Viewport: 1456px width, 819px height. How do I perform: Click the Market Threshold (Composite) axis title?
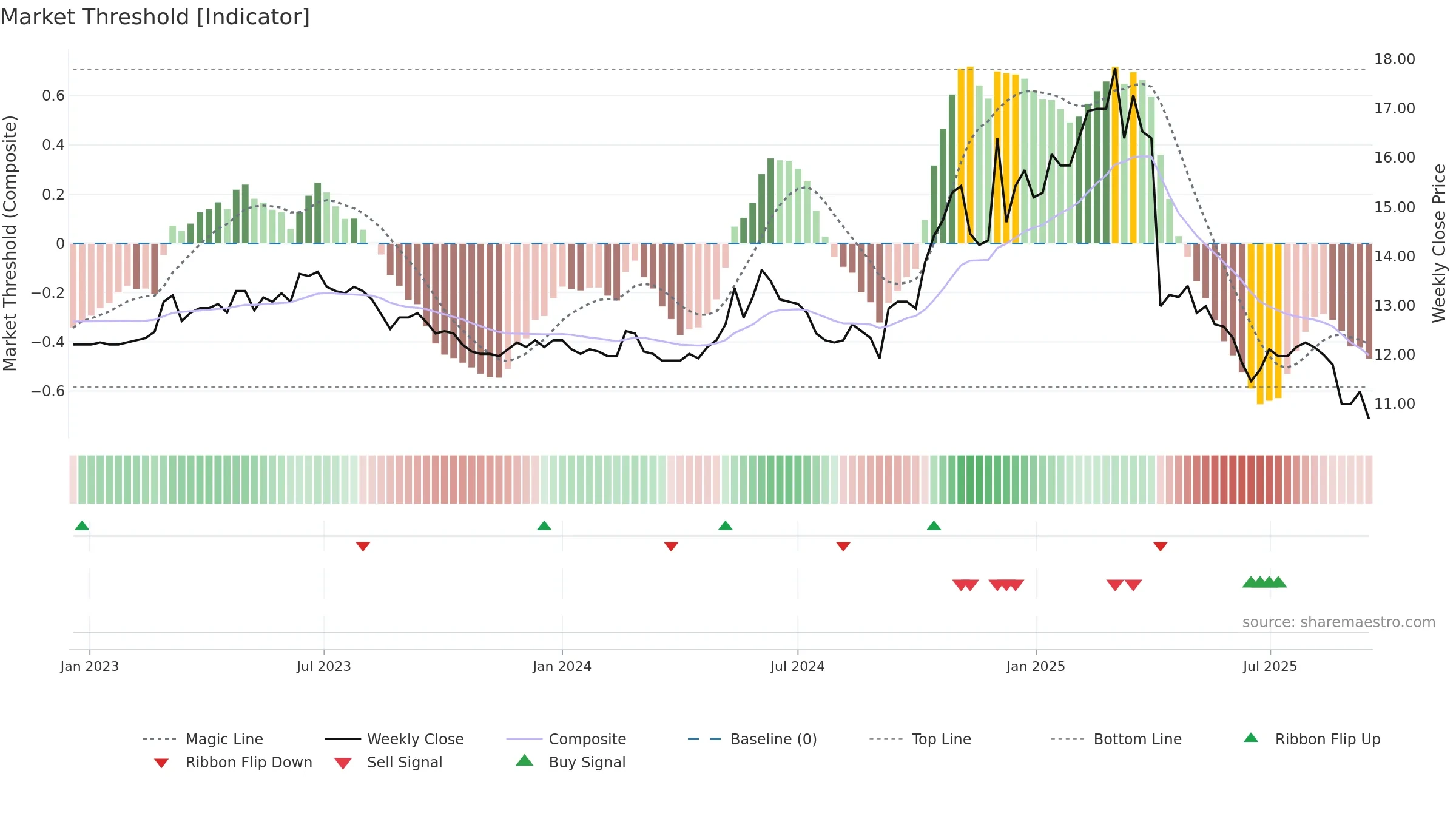(10, 243)
